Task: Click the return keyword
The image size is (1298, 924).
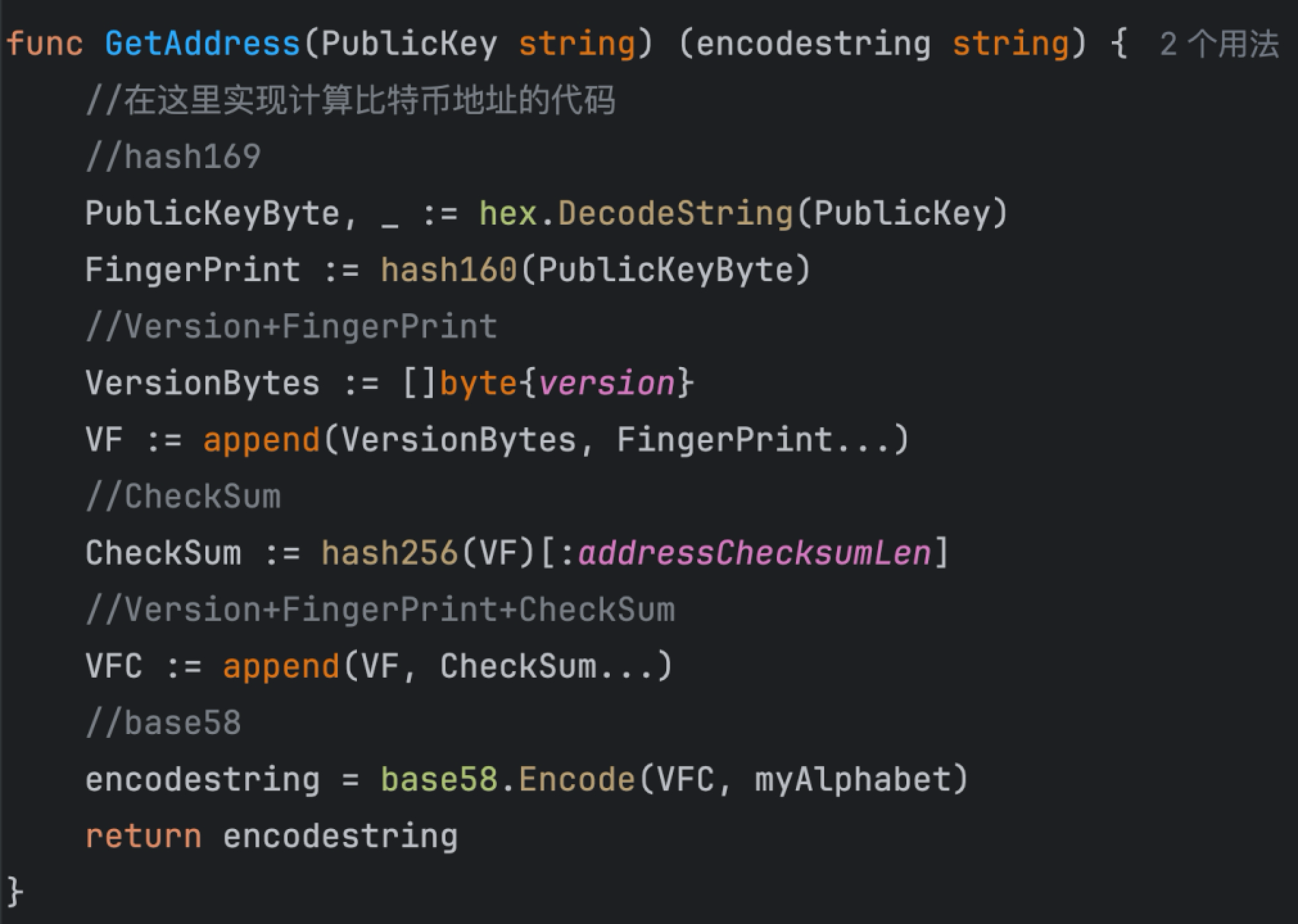Action: (144, 836)
